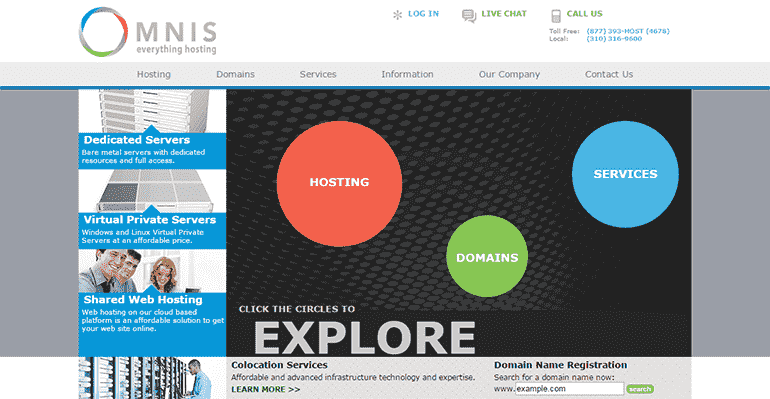Open the Services menu

coord(318,74)
